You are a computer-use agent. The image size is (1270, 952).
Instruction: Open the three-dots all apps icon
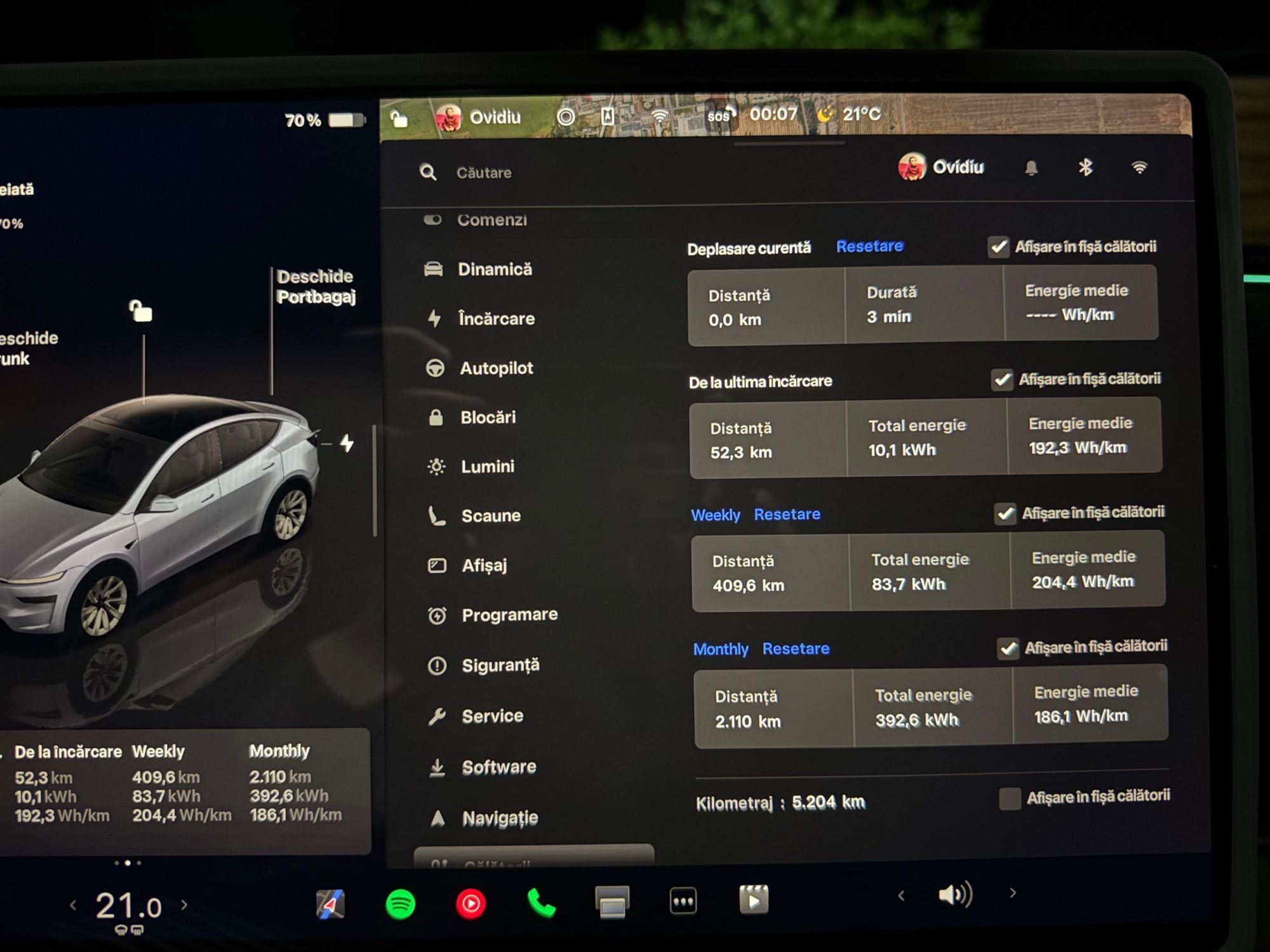(x=683, y=901)
